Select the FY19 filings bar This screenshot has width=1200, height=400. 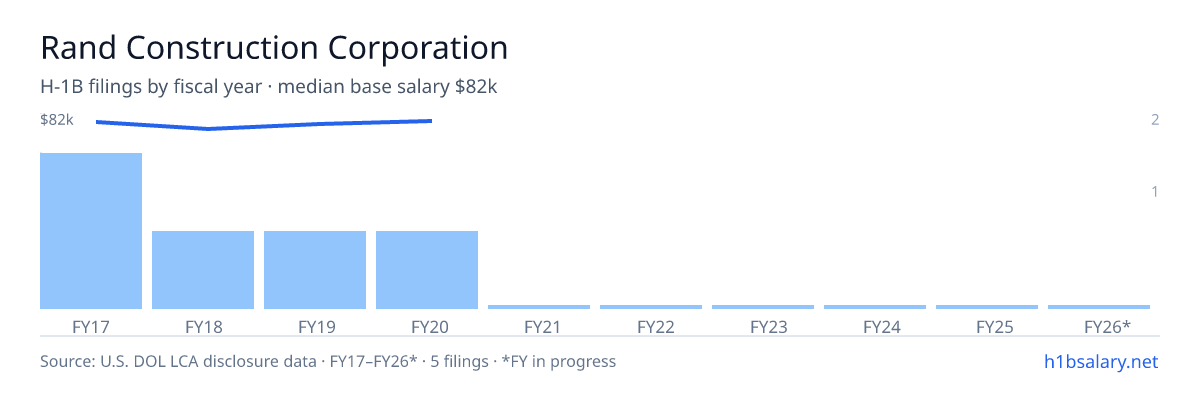point(315,270)
